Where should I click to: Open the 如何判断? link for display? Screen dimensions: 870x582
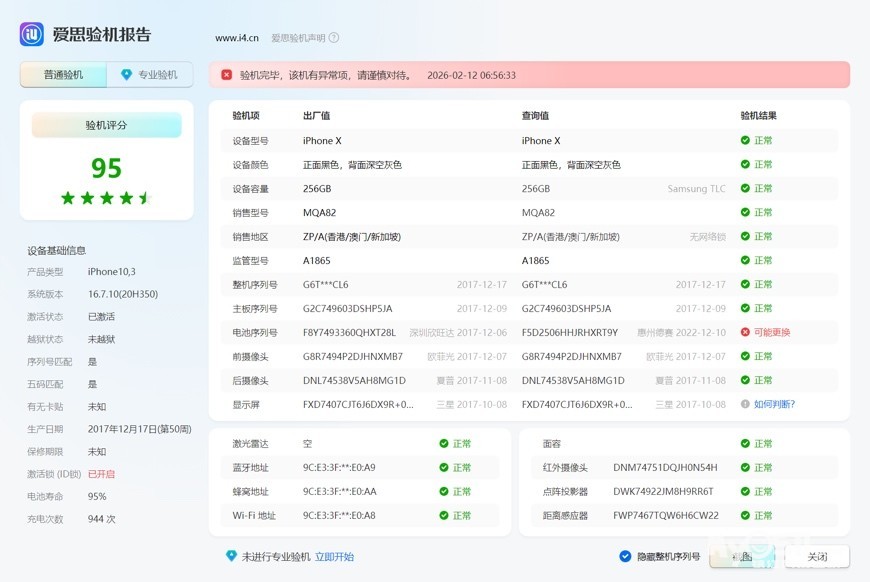tap(774, 404)
